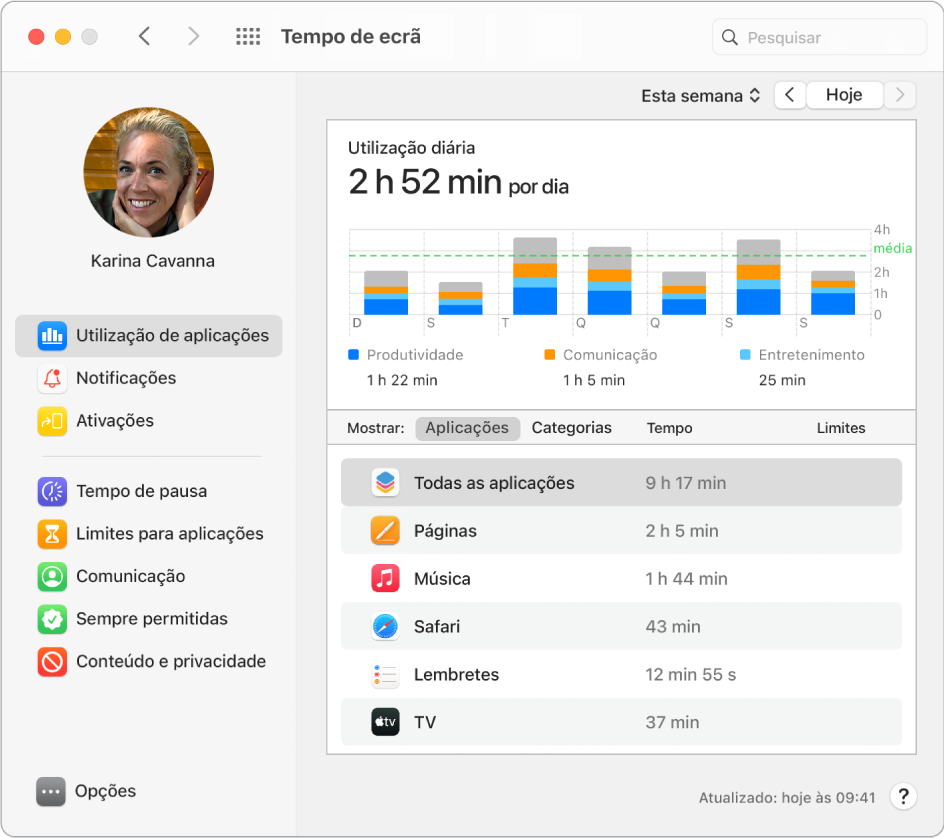Click the "Atualizado: hoje às 09:41" status
Viewport: 944px width, 838px height.
(787, 798)
